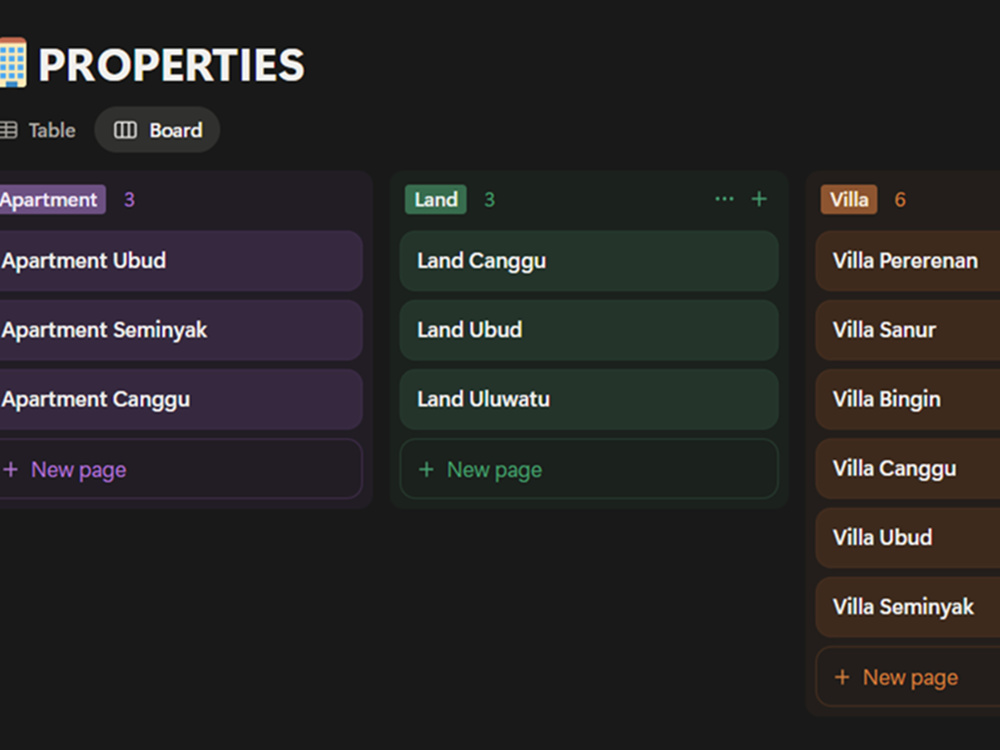Screen dimensions: 1000x750
Task: Select the Board view tab
Action: point(158,130)
